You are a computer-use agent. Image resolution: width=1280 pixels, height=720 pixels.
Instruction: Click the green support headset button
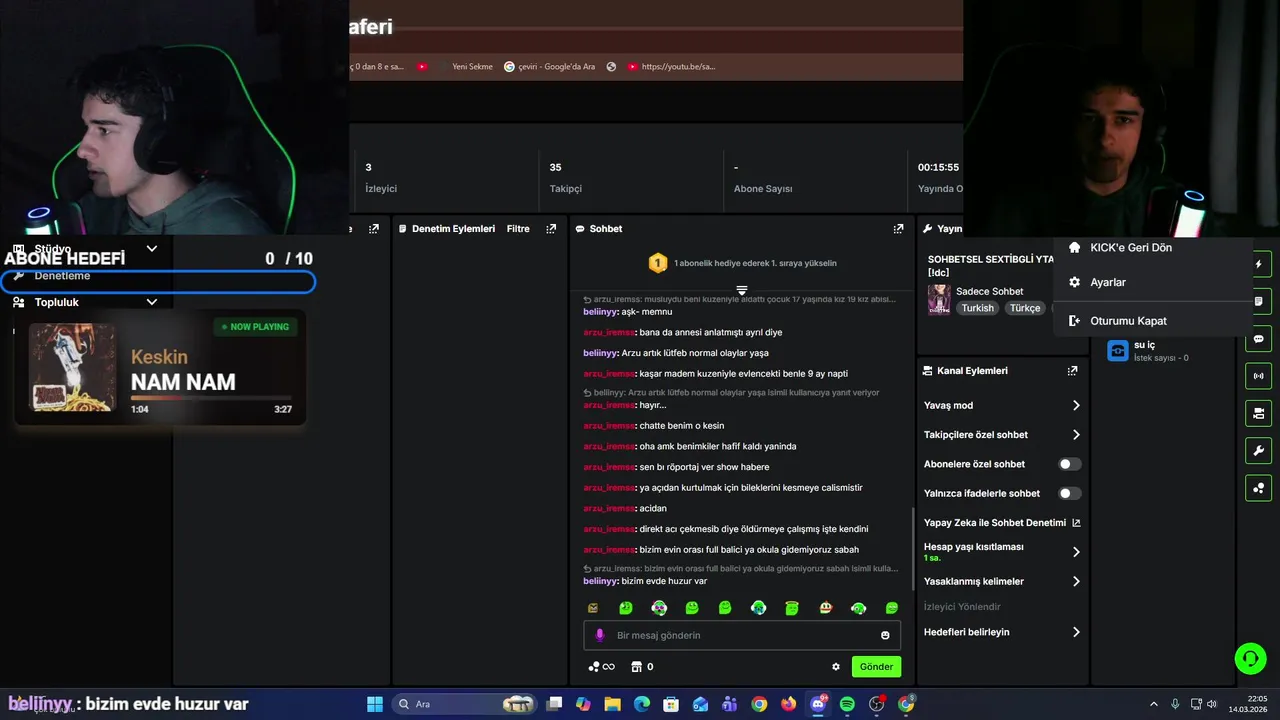[x=1250, y=658]
